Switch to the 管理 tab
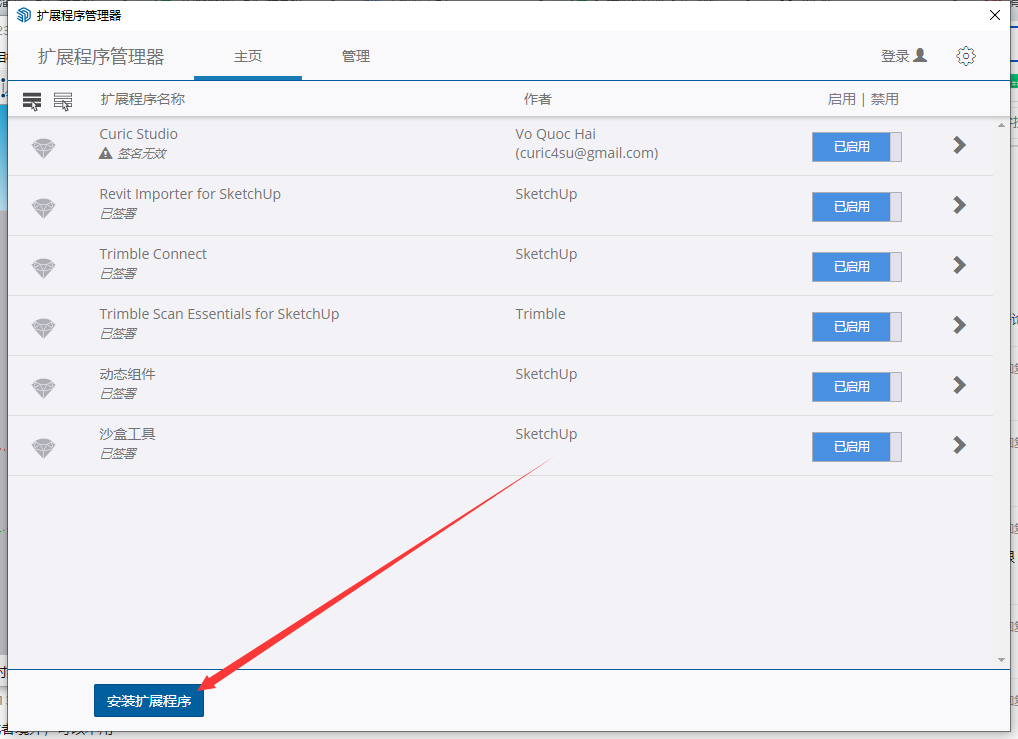This screenshot has width=1018, height=739. coord(356,56)
